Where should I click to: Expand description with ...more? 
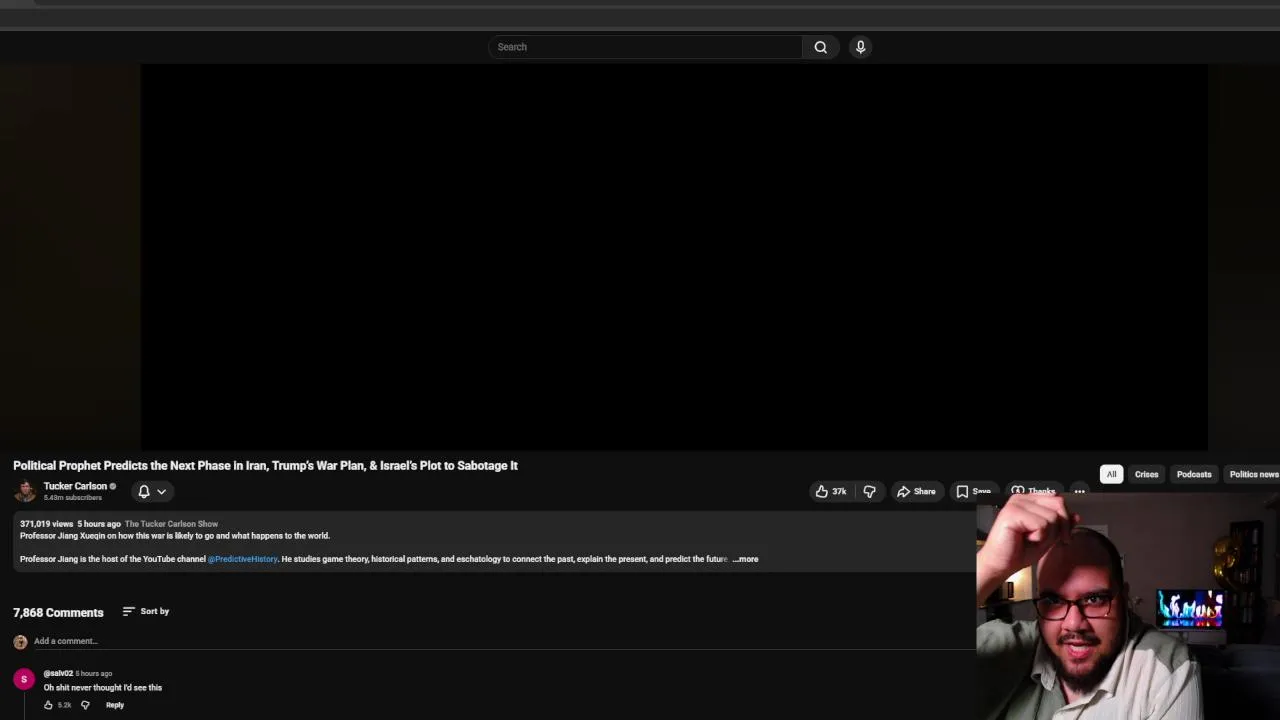tap(745, 559)
